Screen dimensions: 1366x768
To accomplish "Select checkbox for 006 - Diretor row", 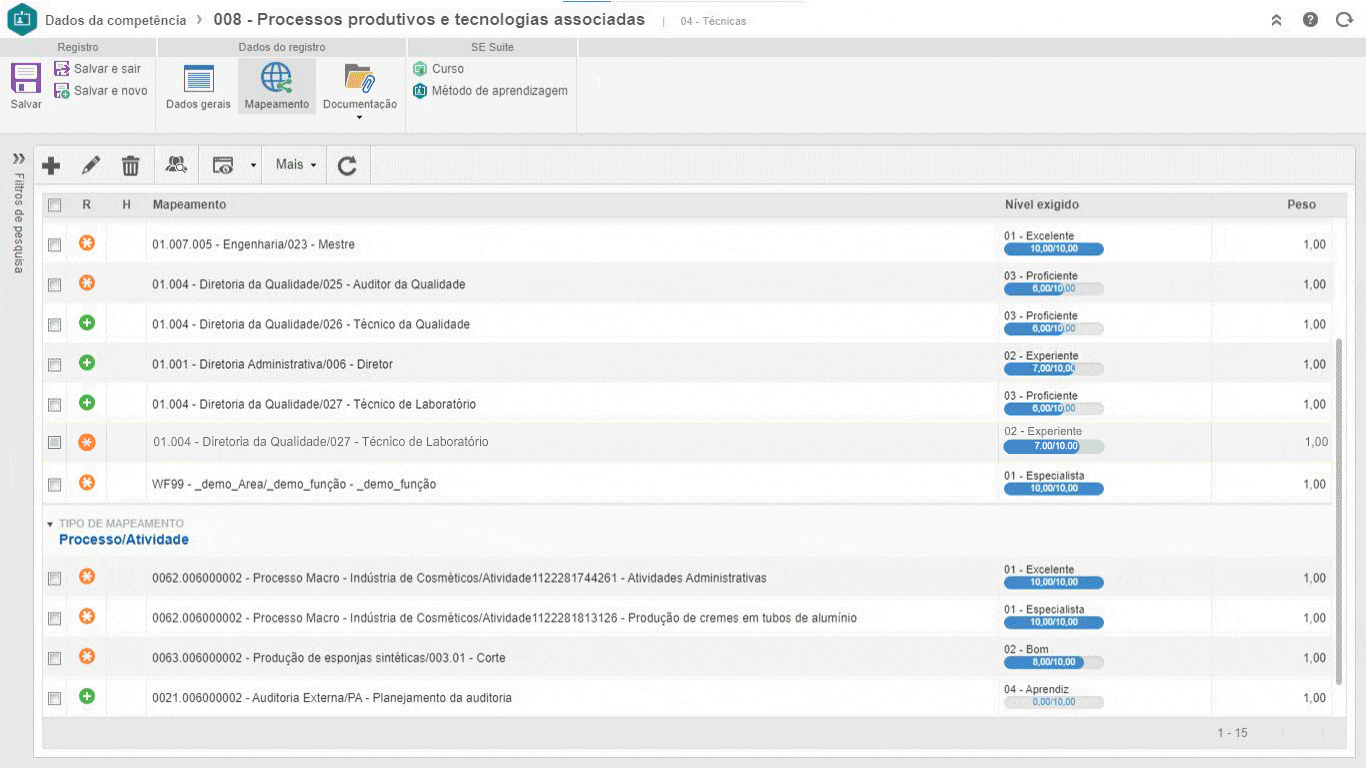I will [x=55, y=365].
